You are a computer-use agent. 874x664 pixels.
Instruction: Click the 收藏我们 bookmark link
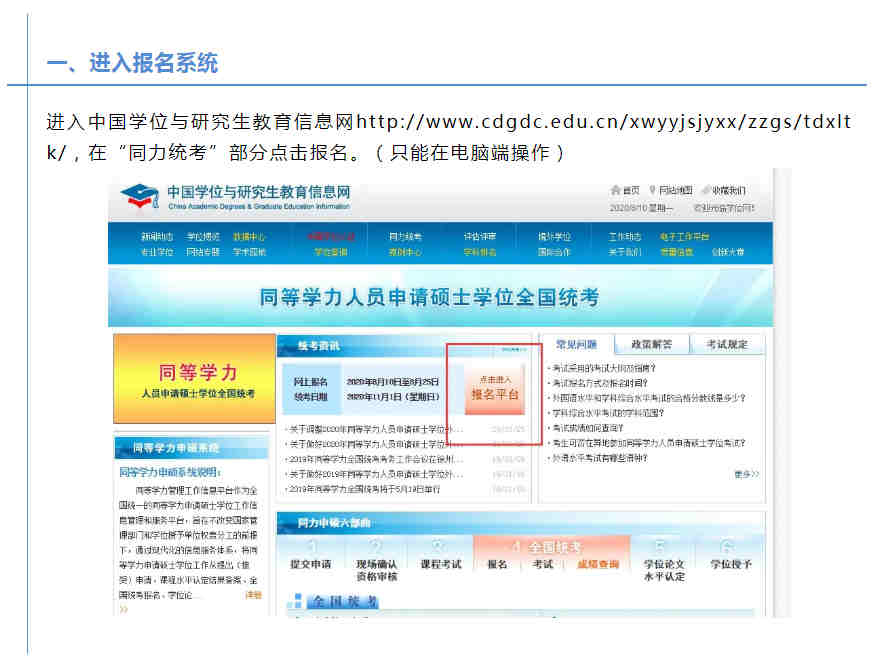pos(728,191)
